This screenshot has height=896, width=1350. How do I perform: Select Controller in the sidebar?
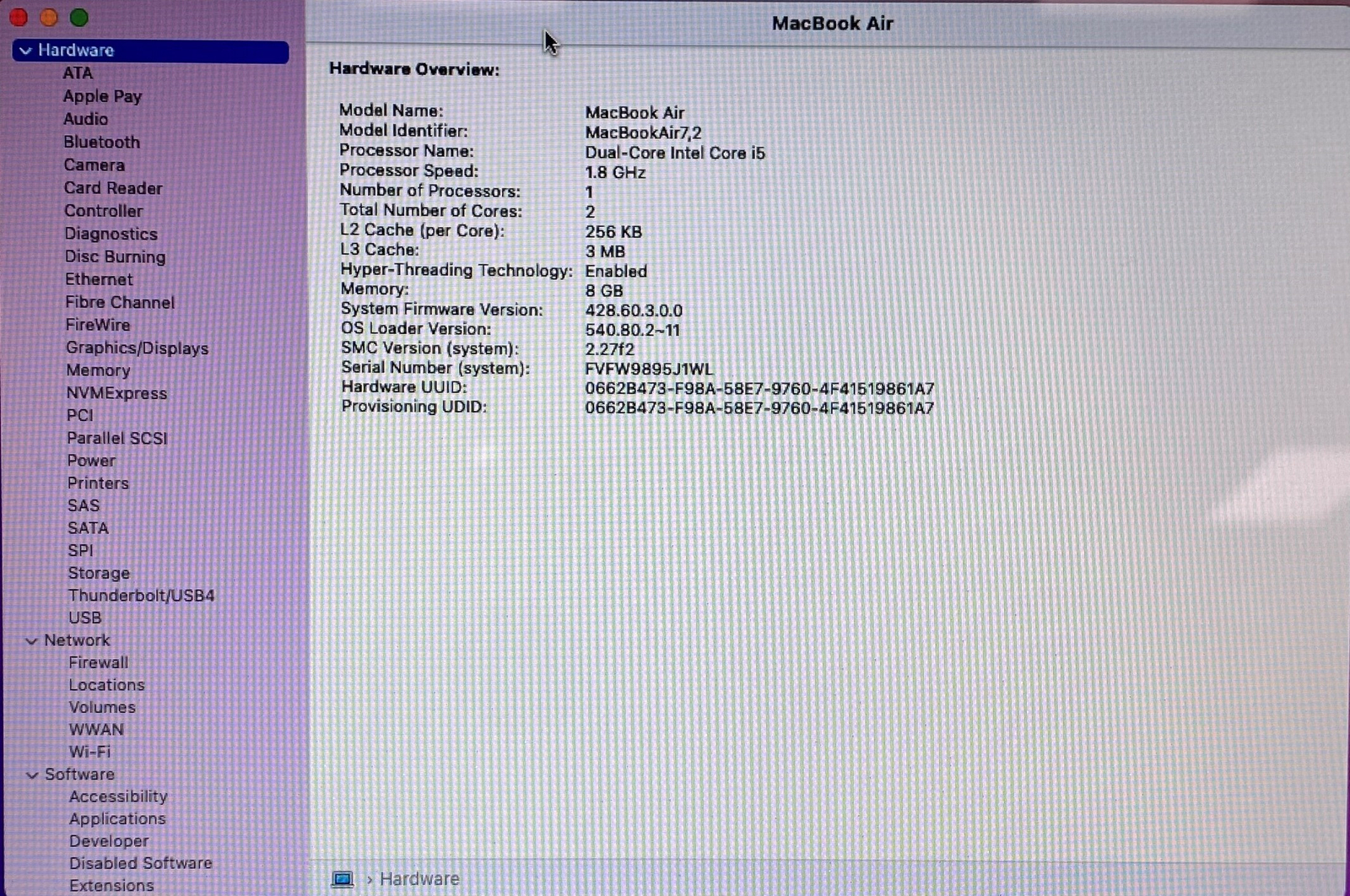(103, 211)
